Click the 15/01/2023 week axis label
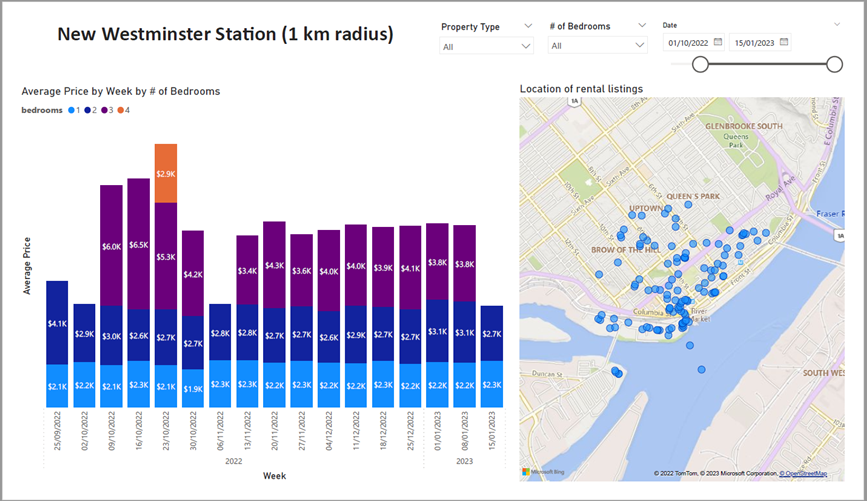 [x=492, y=431]
